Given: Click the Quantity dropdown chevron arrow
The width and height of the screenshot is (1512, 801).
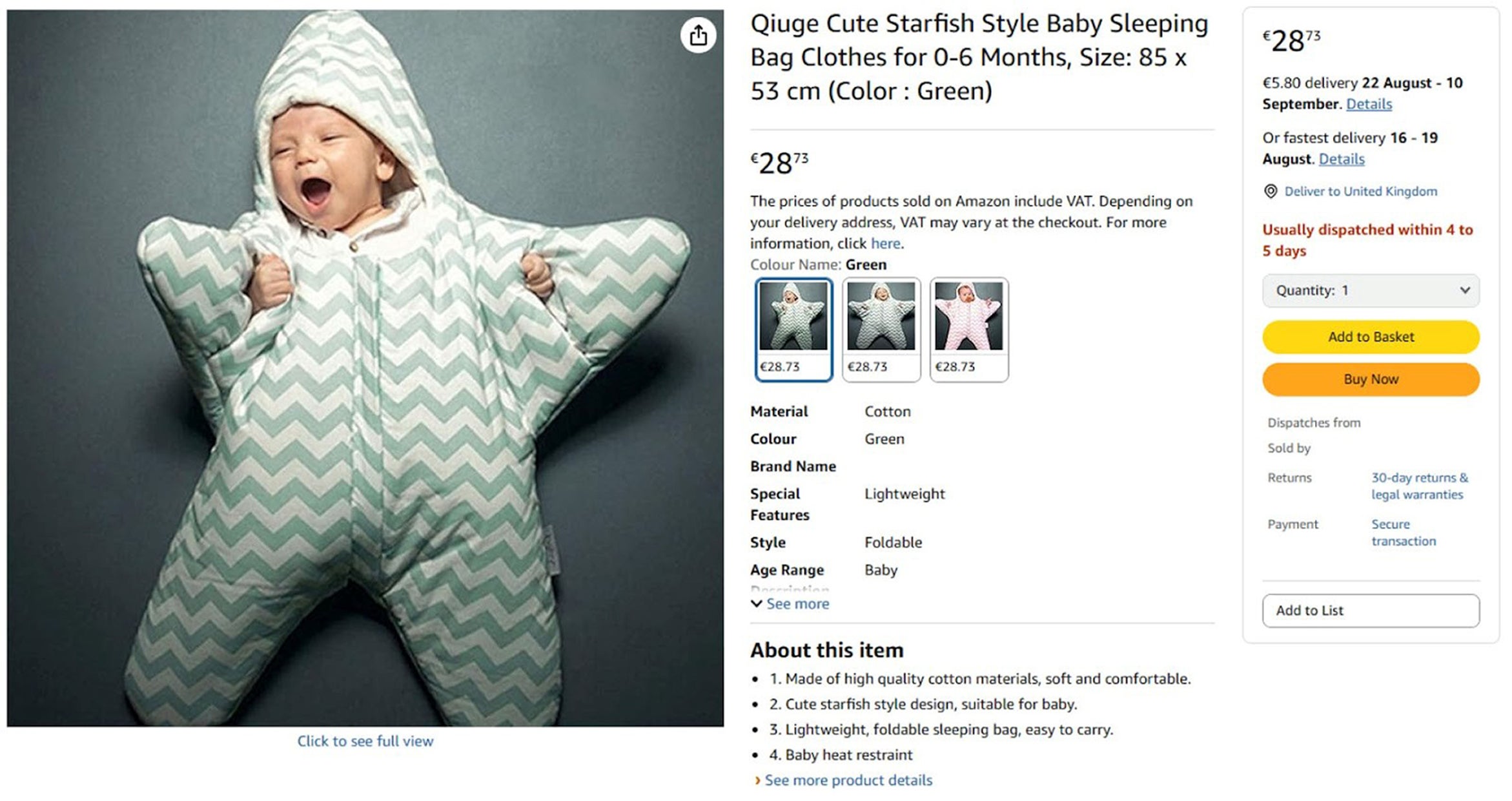Looking at the screenshot, I should [x=1464, y=291].
